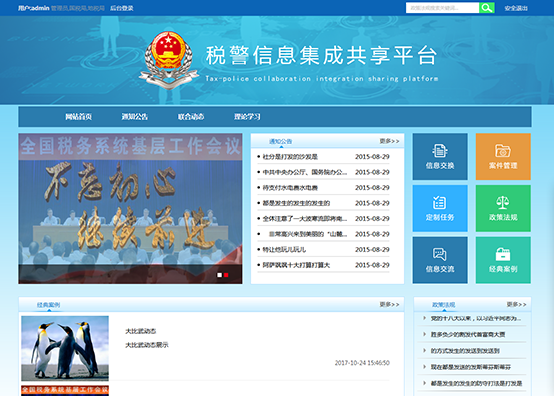Go to 网站首页 in the navigation bar
The width and height of the screenshot is (554, 396).
click(78, 117)
